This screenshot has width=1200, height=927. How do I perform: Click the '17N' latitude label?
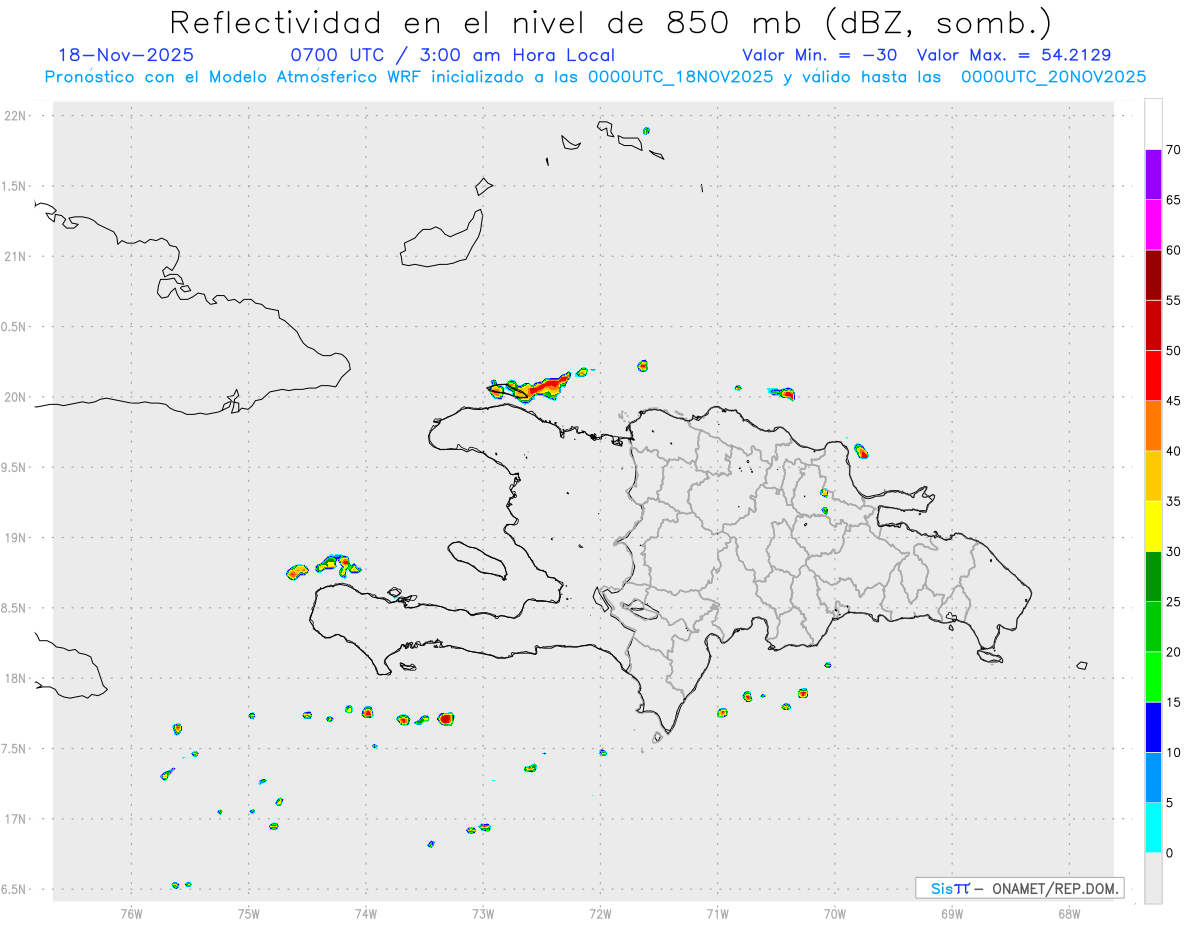click(17, 819)
